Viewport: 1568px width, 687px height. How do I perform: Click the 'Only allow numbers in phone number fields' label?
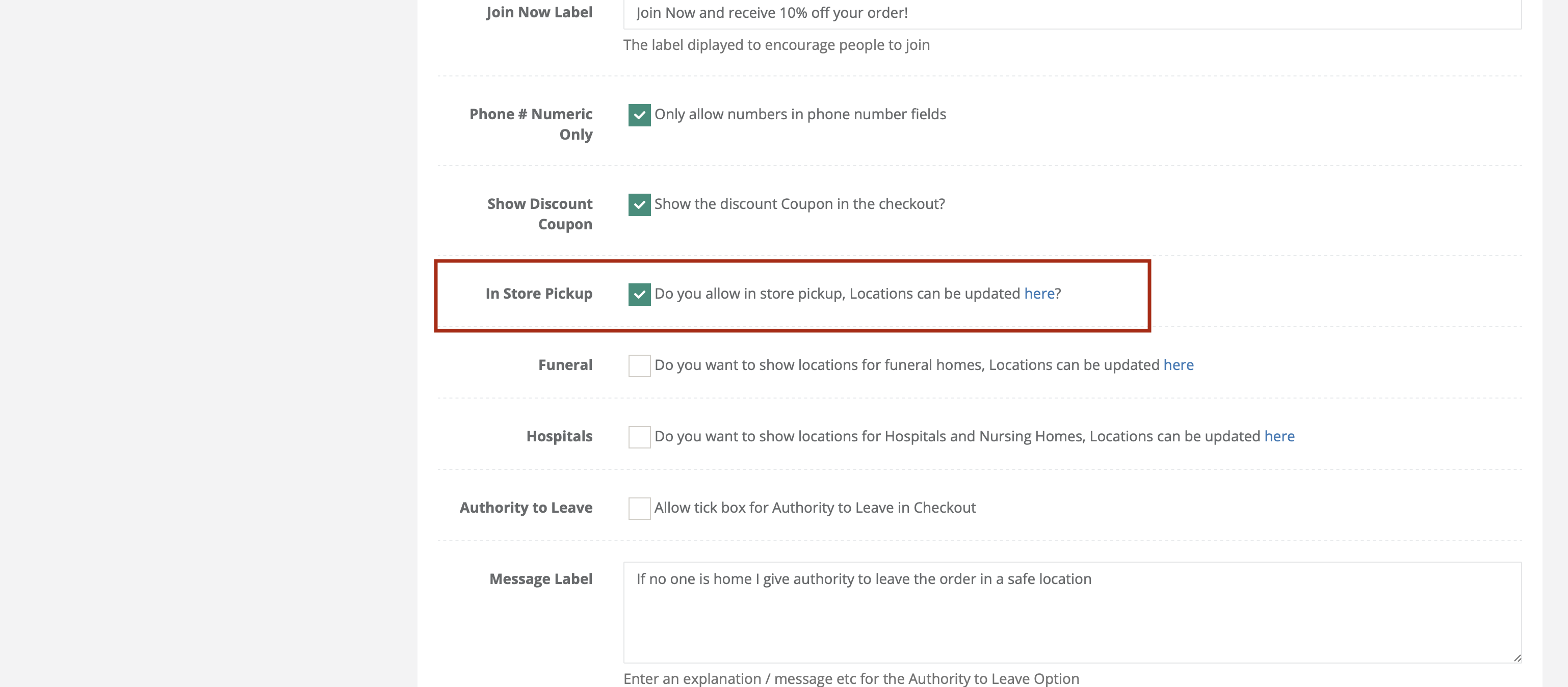[800, 114]
